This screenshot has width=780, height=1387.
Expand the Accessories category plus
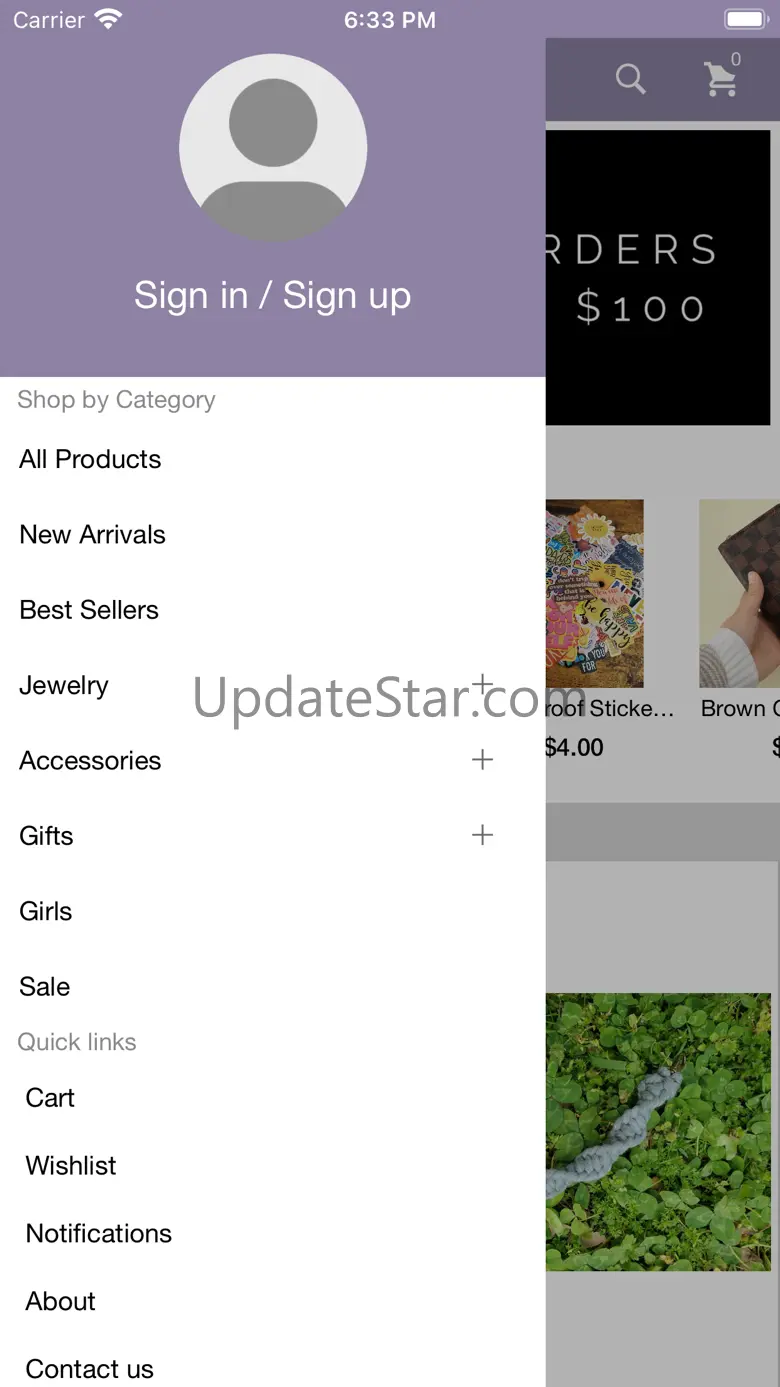(482, 760)
